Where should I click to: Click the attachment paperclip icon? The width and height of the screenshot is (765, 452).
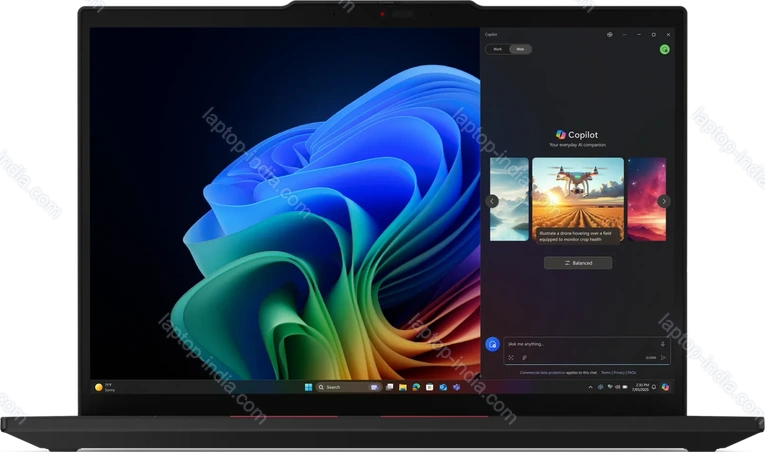click(524, 357)
